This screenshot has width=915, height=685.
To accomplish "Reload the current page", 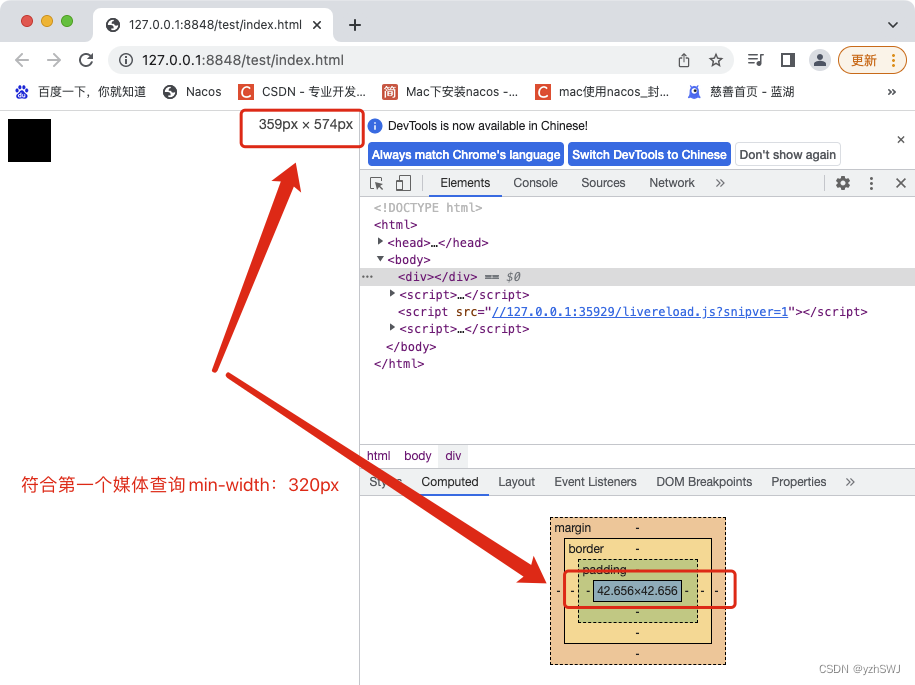I will (x=86, y=60).
